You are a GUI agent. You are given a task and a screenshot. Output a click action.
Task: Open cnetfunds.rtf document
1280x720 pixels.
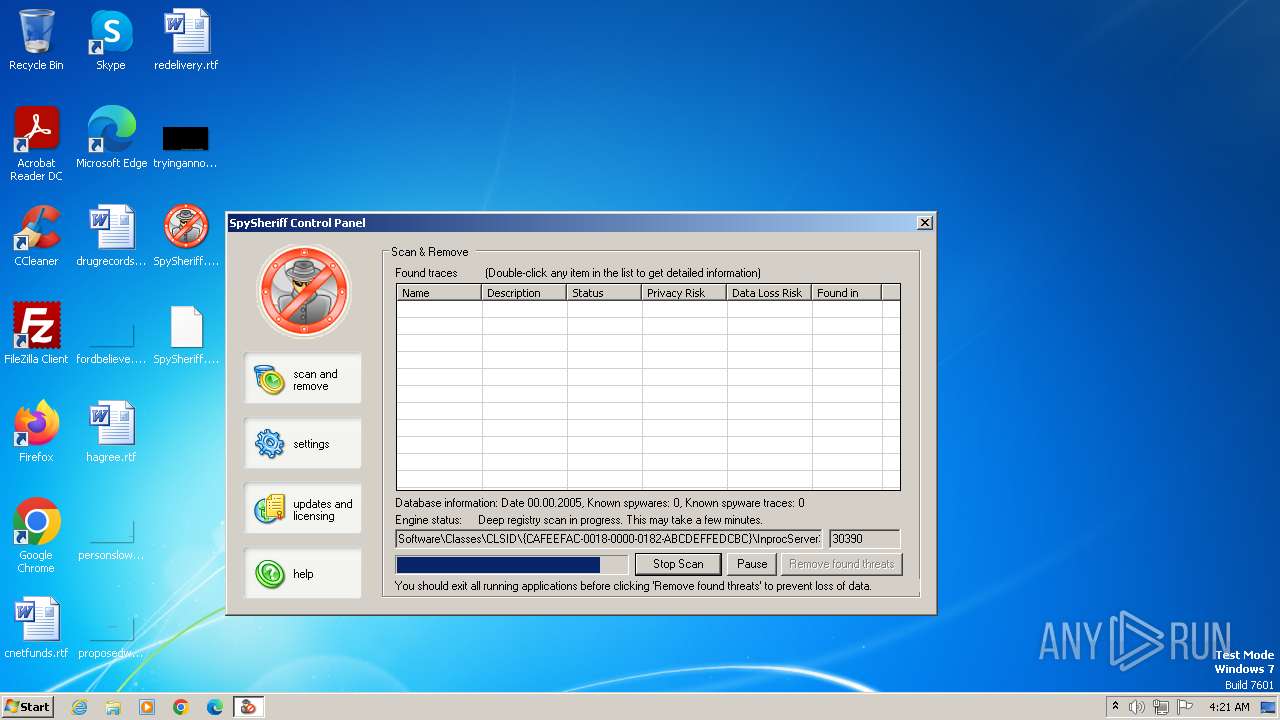tap(36, 627)
